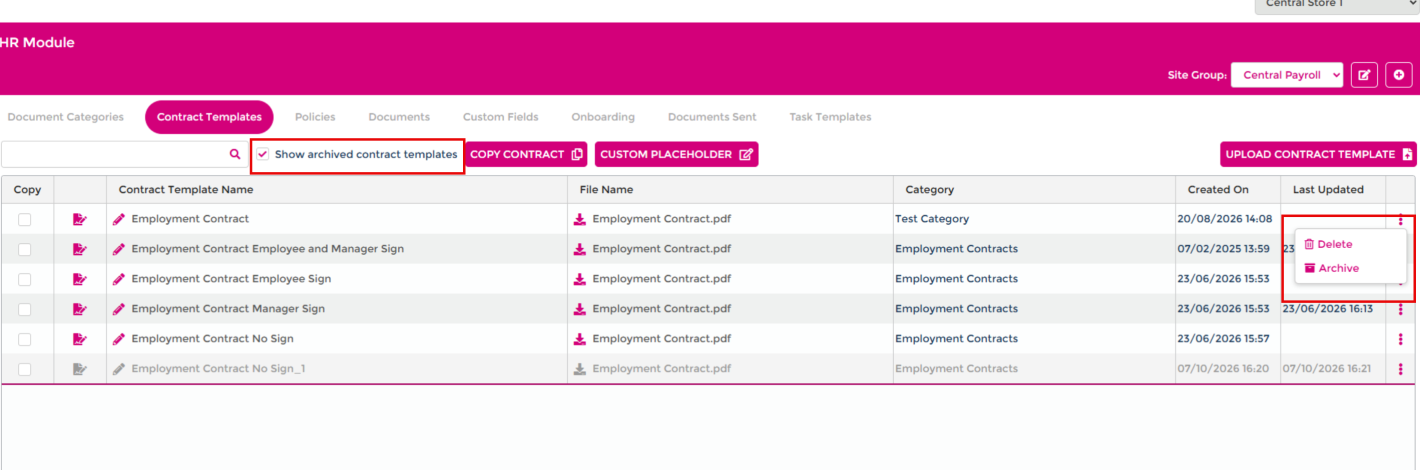Open the Central Store 1 dropdown

pyautogui.click(x=1337, y=5)
